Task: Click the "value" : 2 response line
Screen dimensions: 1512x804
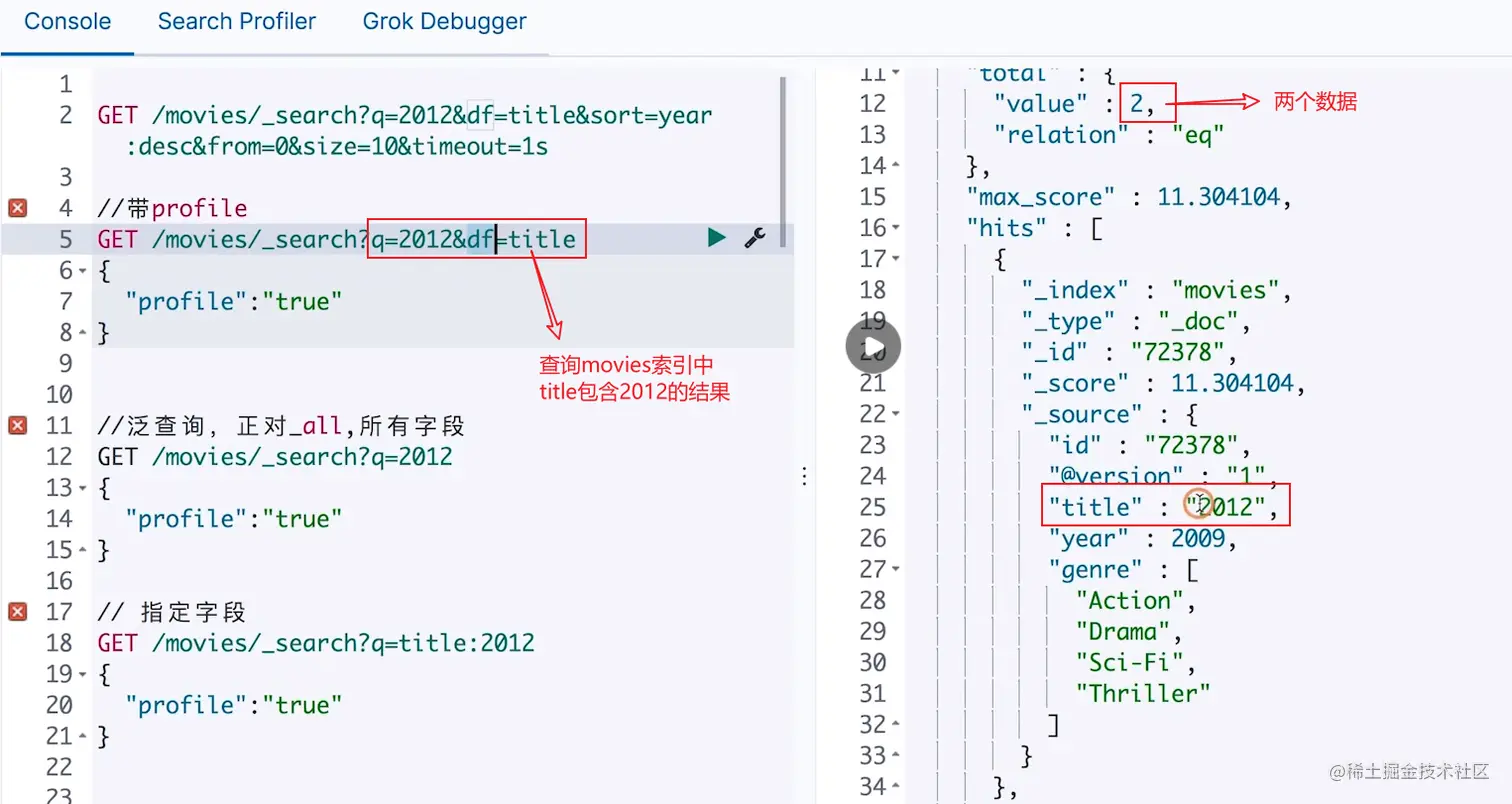Action: [1075, 103]
